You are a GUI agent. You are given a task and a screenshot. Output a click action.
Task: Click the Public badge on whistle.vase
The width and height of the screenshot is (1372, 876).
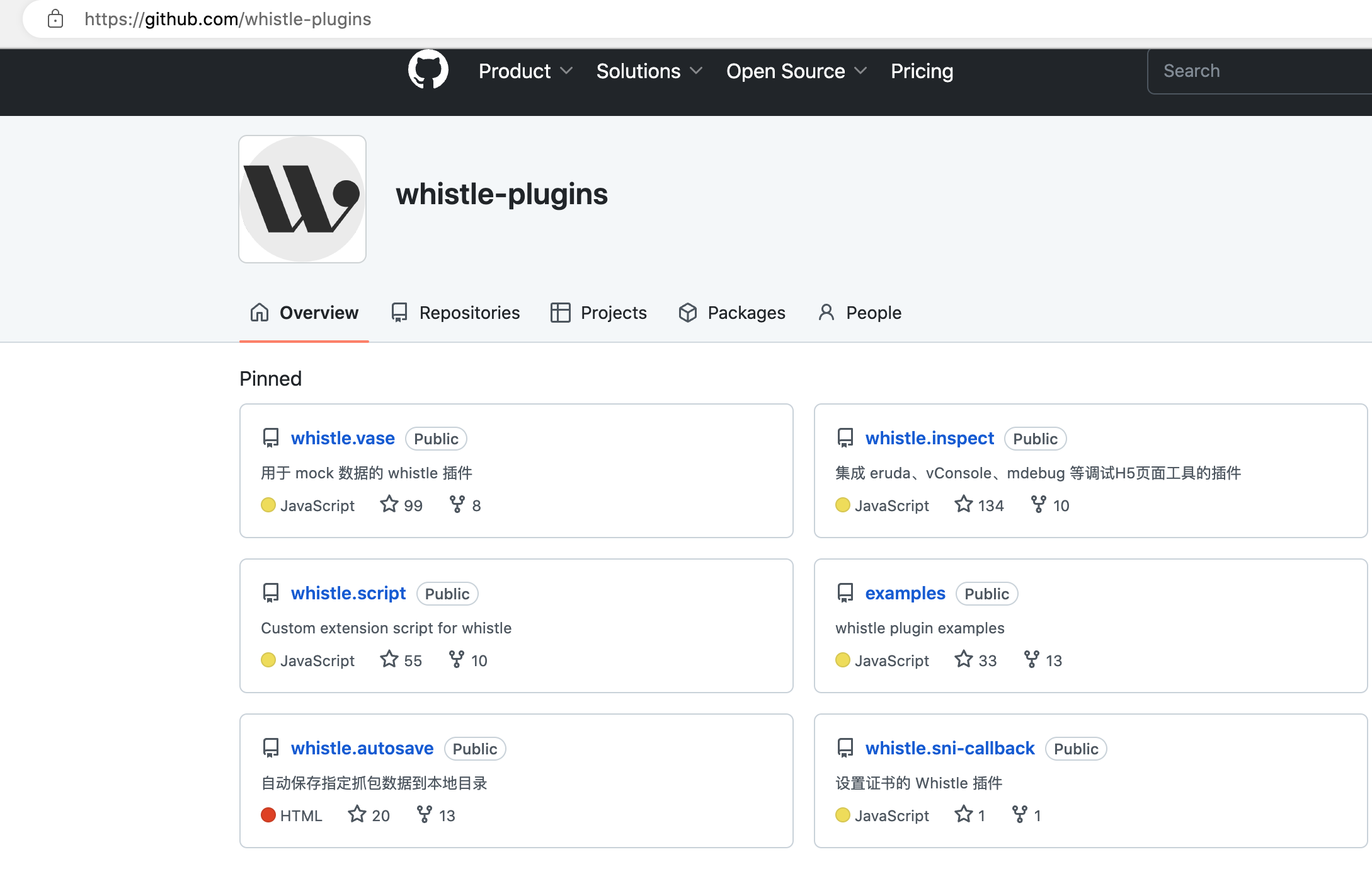tap(436, 439)
